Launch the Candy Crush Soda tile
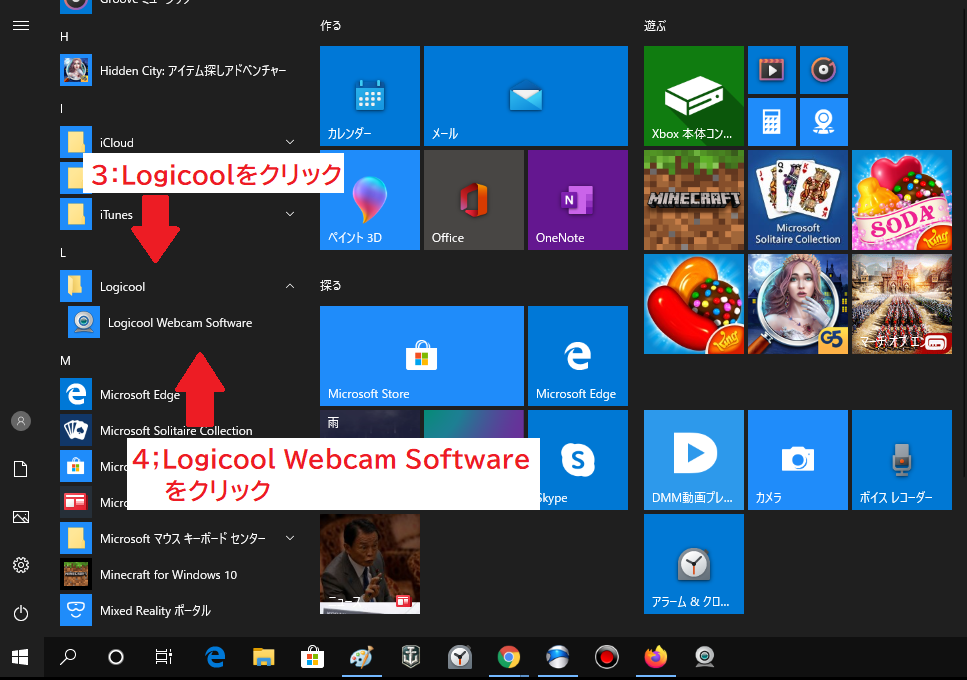The image size is (967, 680). [x=902, y=200]
